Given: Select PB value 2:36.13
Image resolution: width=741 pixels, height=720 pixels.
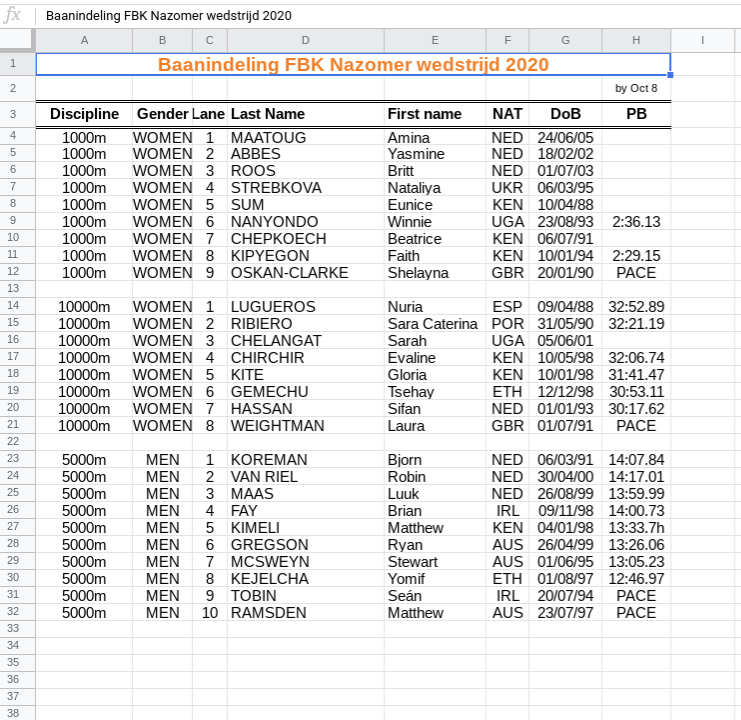Looking at the screenshot, I should tap(636, 222).
